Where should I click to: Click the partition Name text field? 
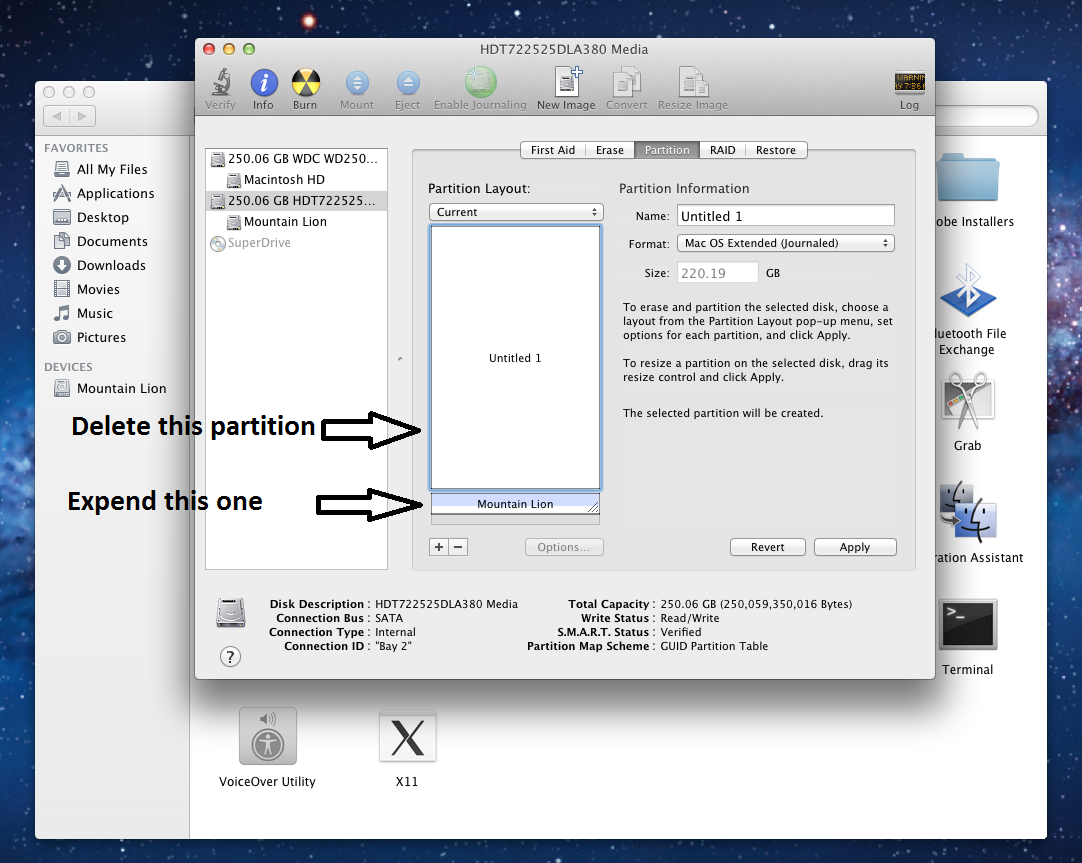[785, 216]
